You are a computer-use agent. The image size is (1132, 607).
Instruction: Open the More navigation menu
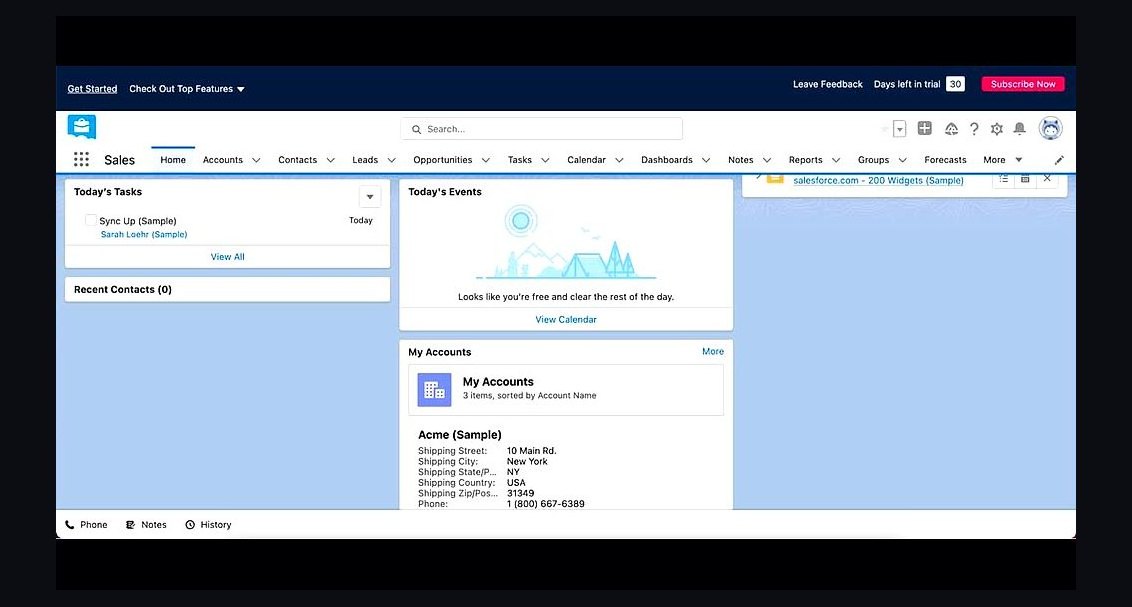(1002, 160)
